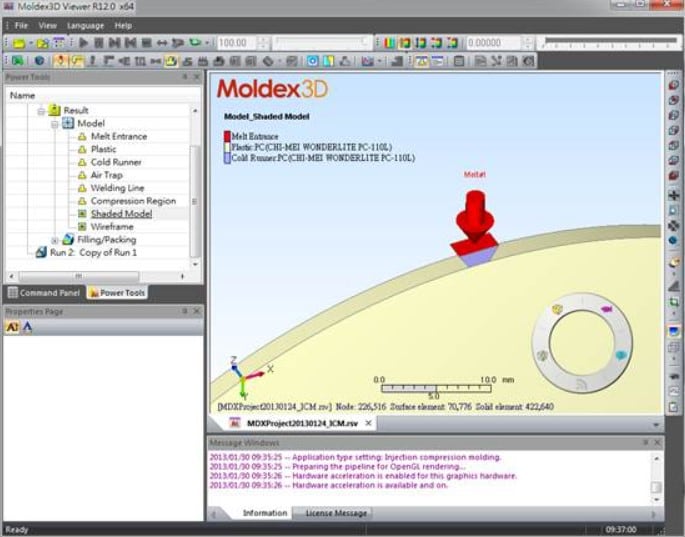Image resolution: width=685 pixels, height=537 pixels.
Task: Click the orange 'A' icon in Properties Page
Action: (x=12, y=327)
